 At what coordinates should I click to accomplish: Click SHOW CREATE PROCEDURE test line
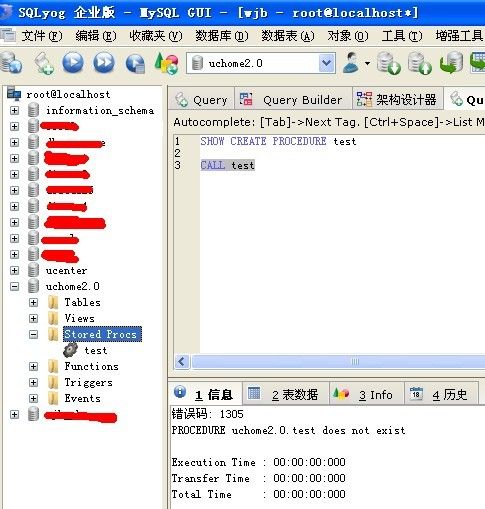(278, 141)
